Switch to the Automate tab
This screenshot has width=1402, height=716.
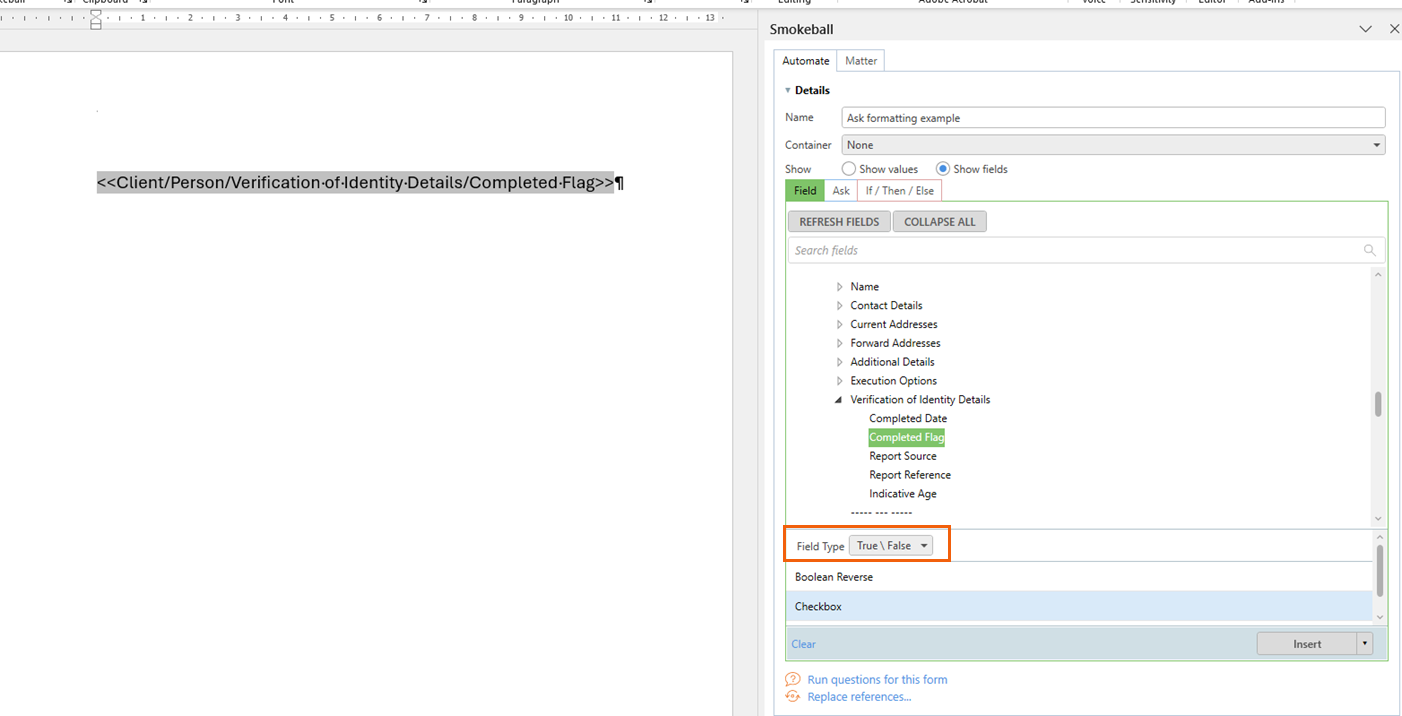[x=806, y=61]
